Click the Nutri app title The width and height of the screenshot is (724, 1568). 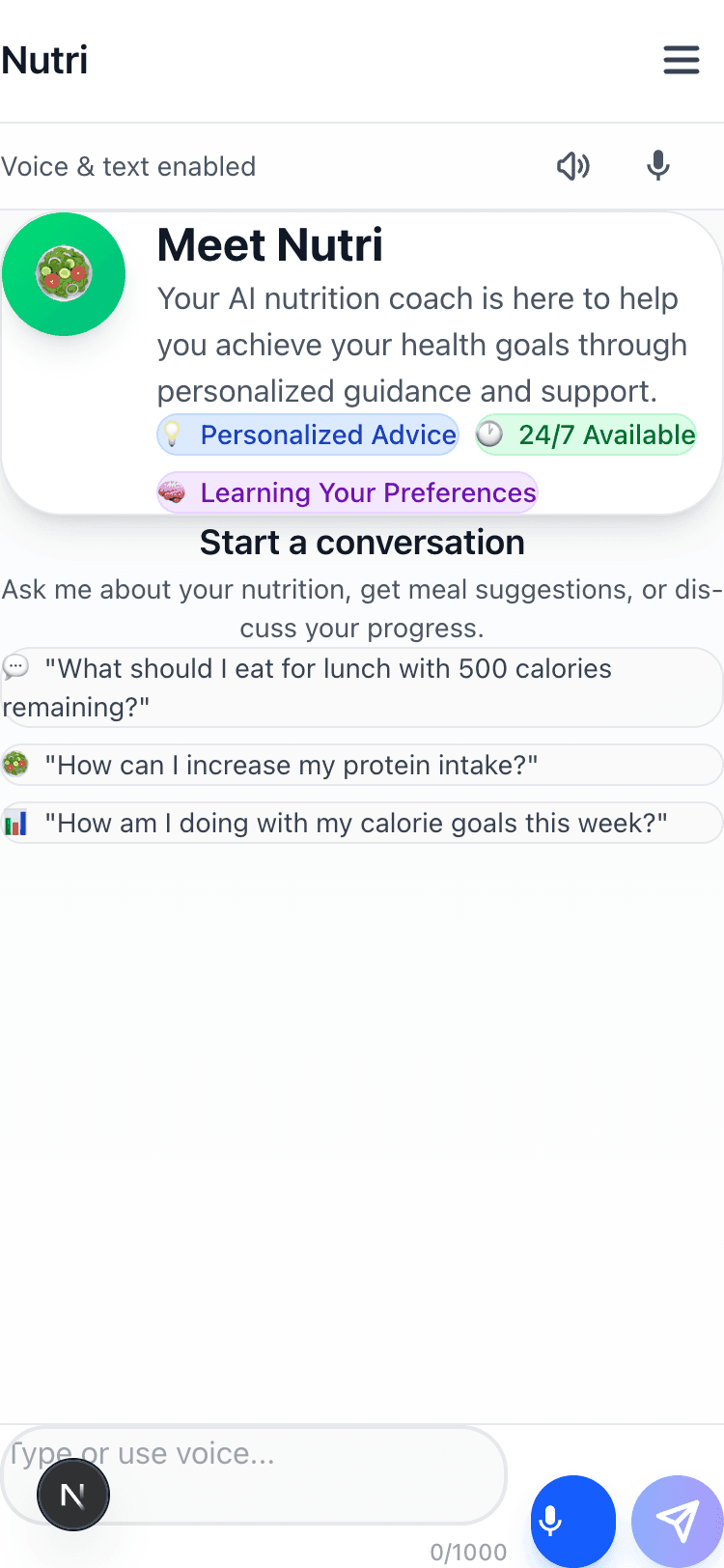pos(44,61)
